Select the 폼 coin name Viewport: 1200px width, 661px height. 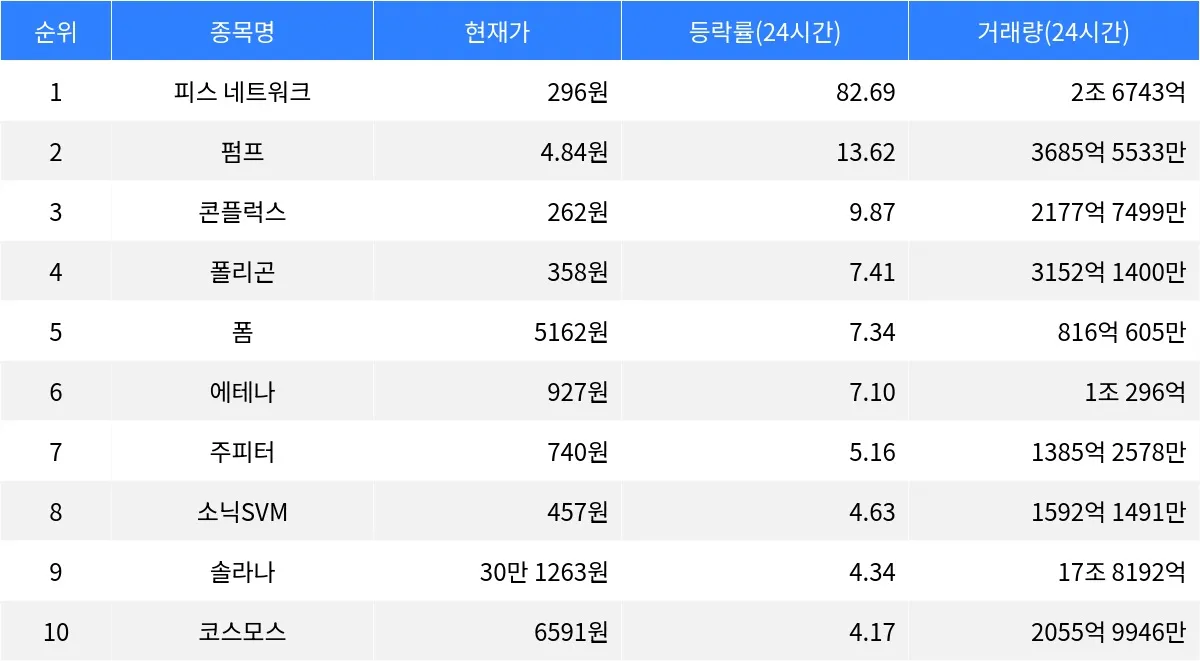click(242, 332)
